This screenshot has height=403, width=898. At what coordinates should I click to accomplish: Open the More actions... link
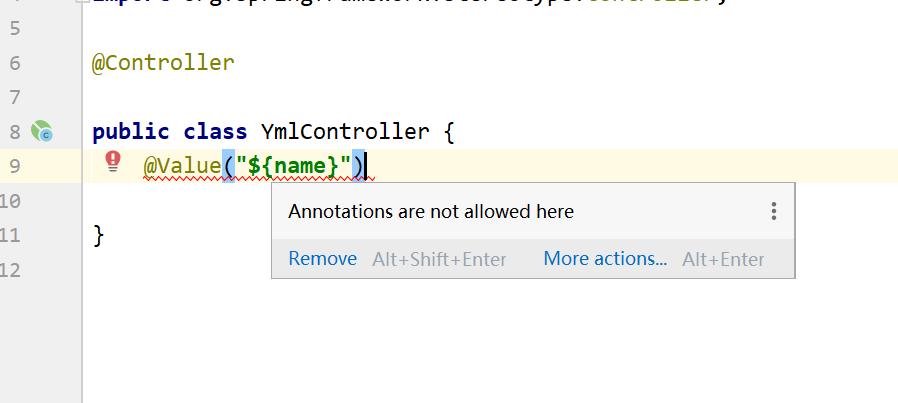[x=605, y=259]
